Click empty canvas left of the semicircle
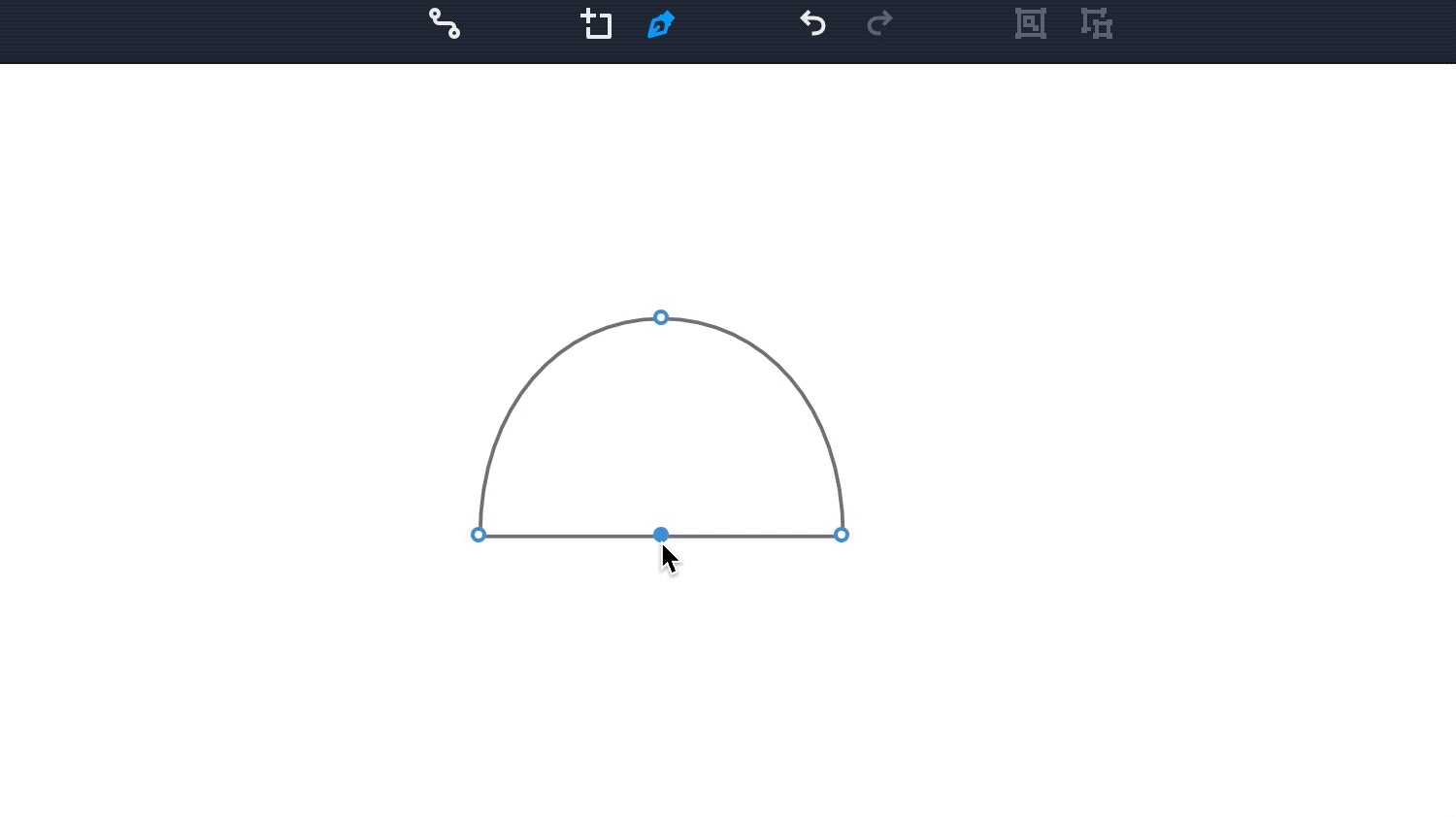 (x=243, y=437)
